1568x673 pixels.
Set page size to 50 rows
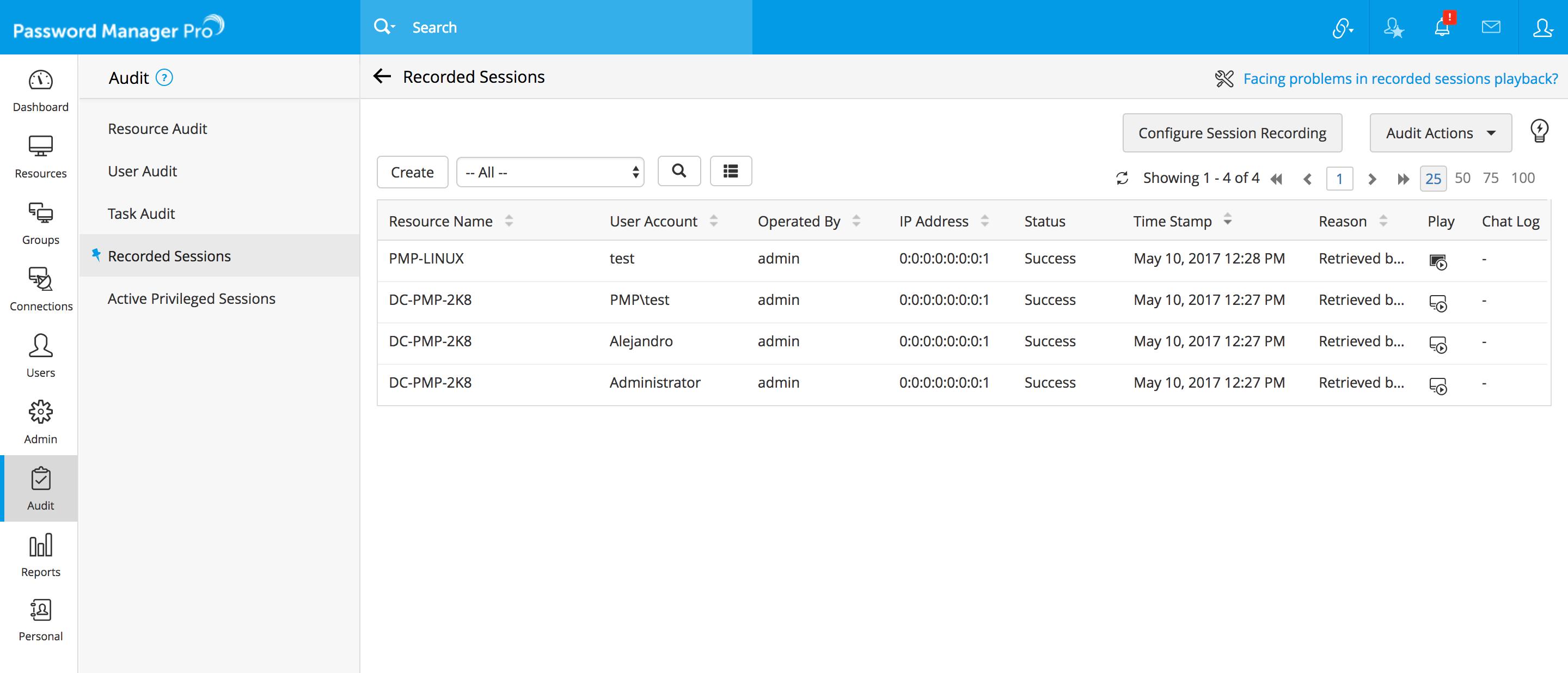pos(1462,178)
